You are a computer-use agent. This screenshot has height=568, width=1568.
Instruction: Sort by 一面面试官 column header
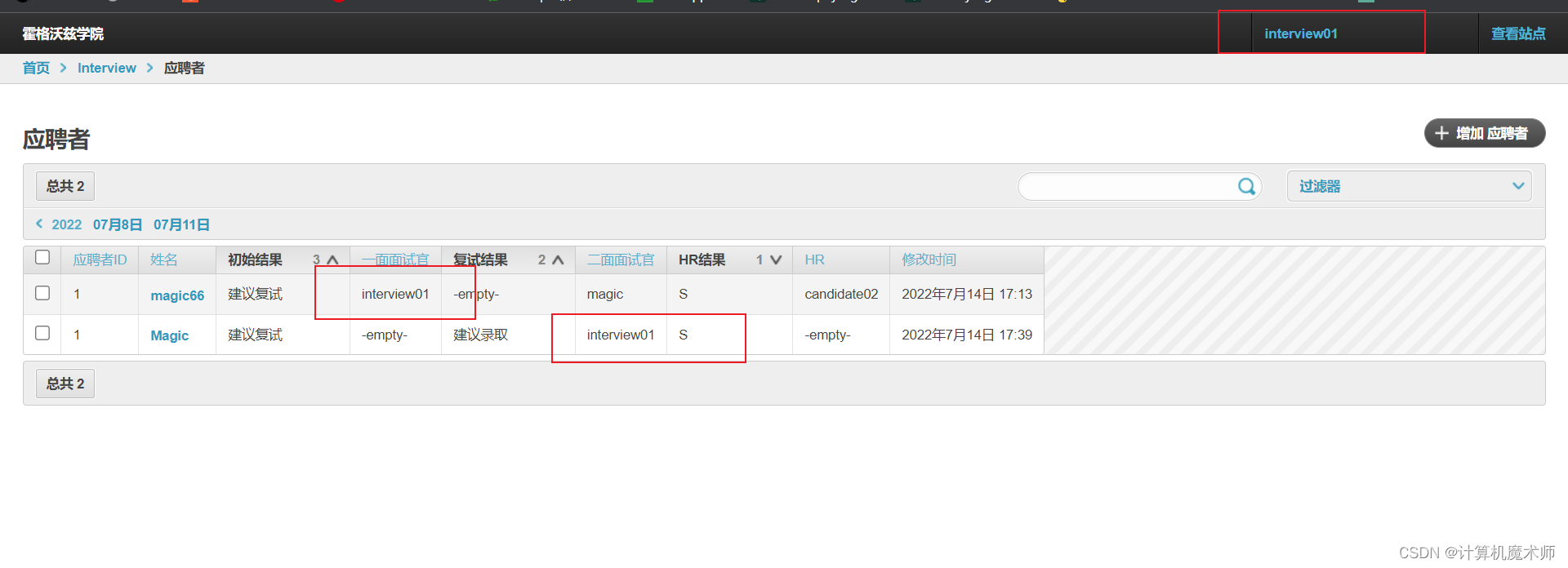click(x=395, y=260)
